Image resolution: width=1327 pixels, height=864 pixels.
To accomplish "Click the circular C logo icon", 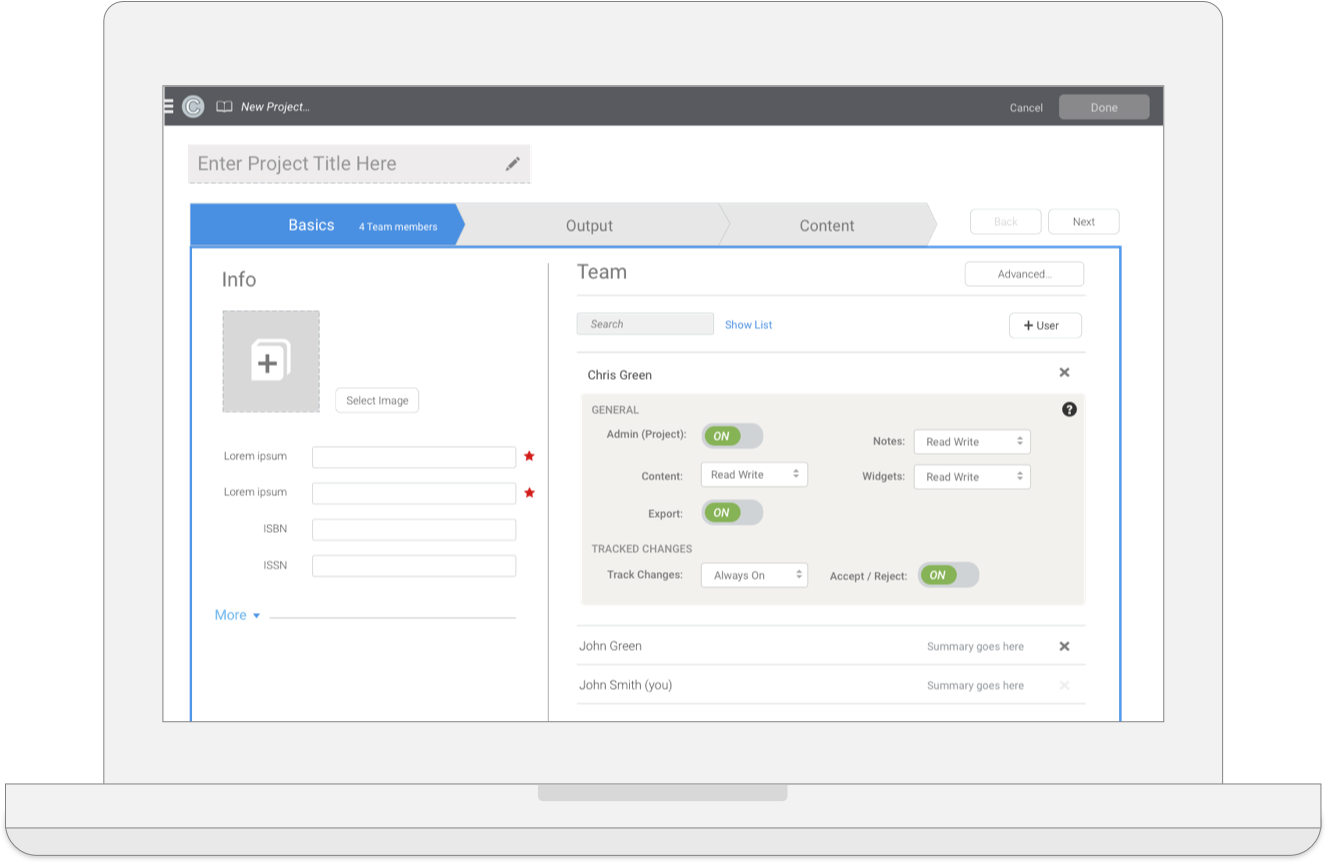I will pos(193,107).
